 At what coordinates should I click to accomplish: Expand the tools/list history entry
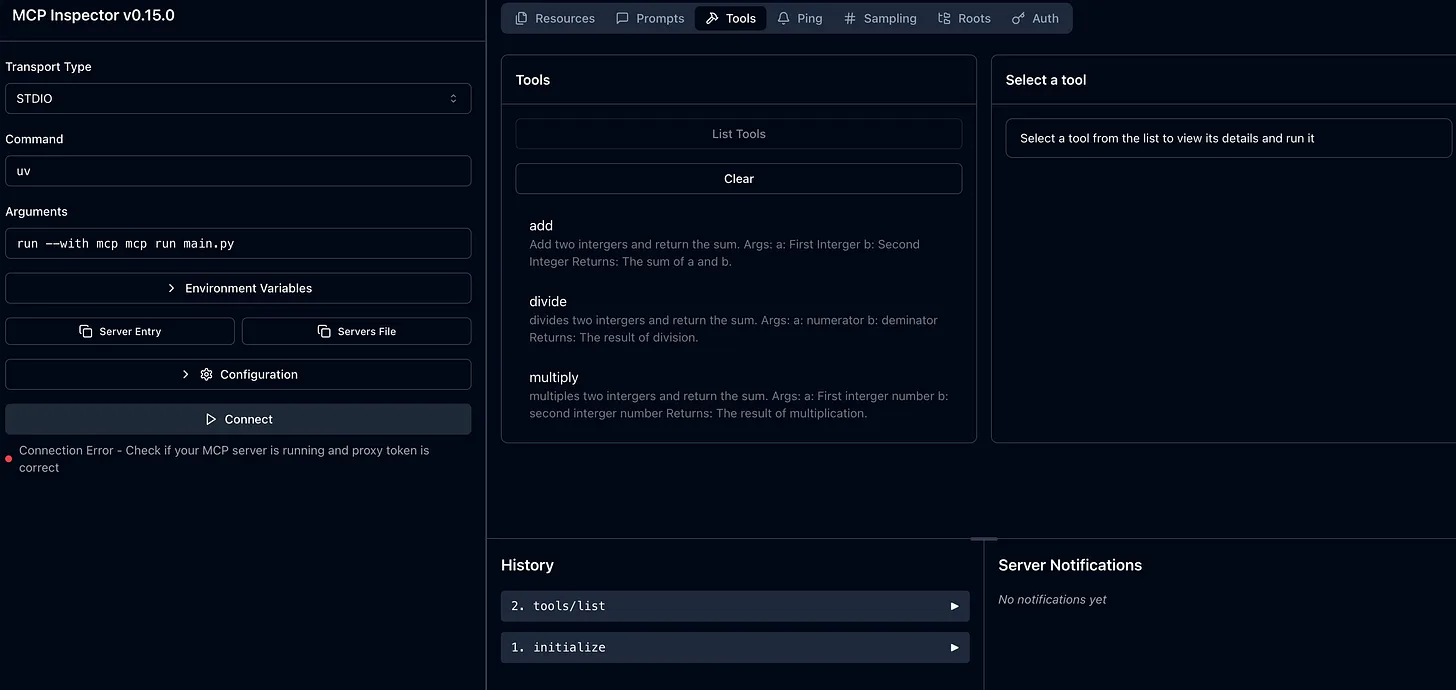point(735,606)
